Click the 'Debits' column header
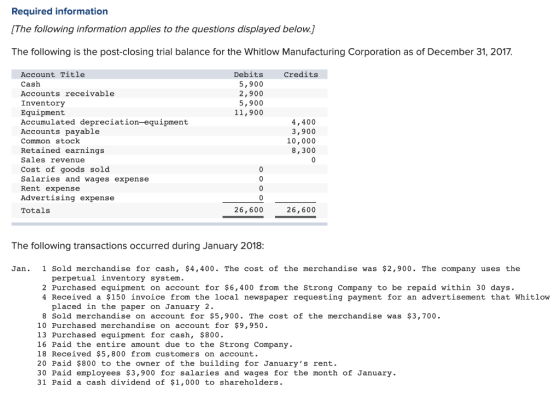Viewport: 560px width, 393px height. click(x=249, y=75)
